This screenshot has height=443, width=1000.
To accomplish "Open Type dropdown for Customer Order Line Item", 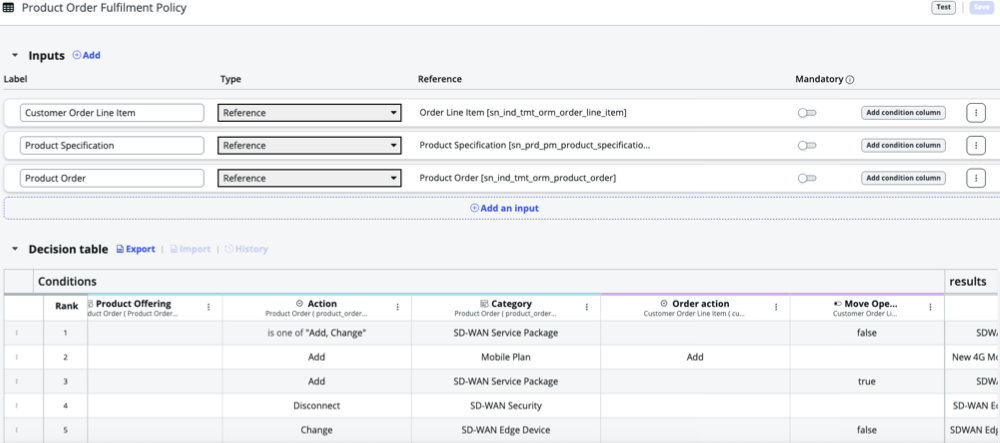I will 309,113.
